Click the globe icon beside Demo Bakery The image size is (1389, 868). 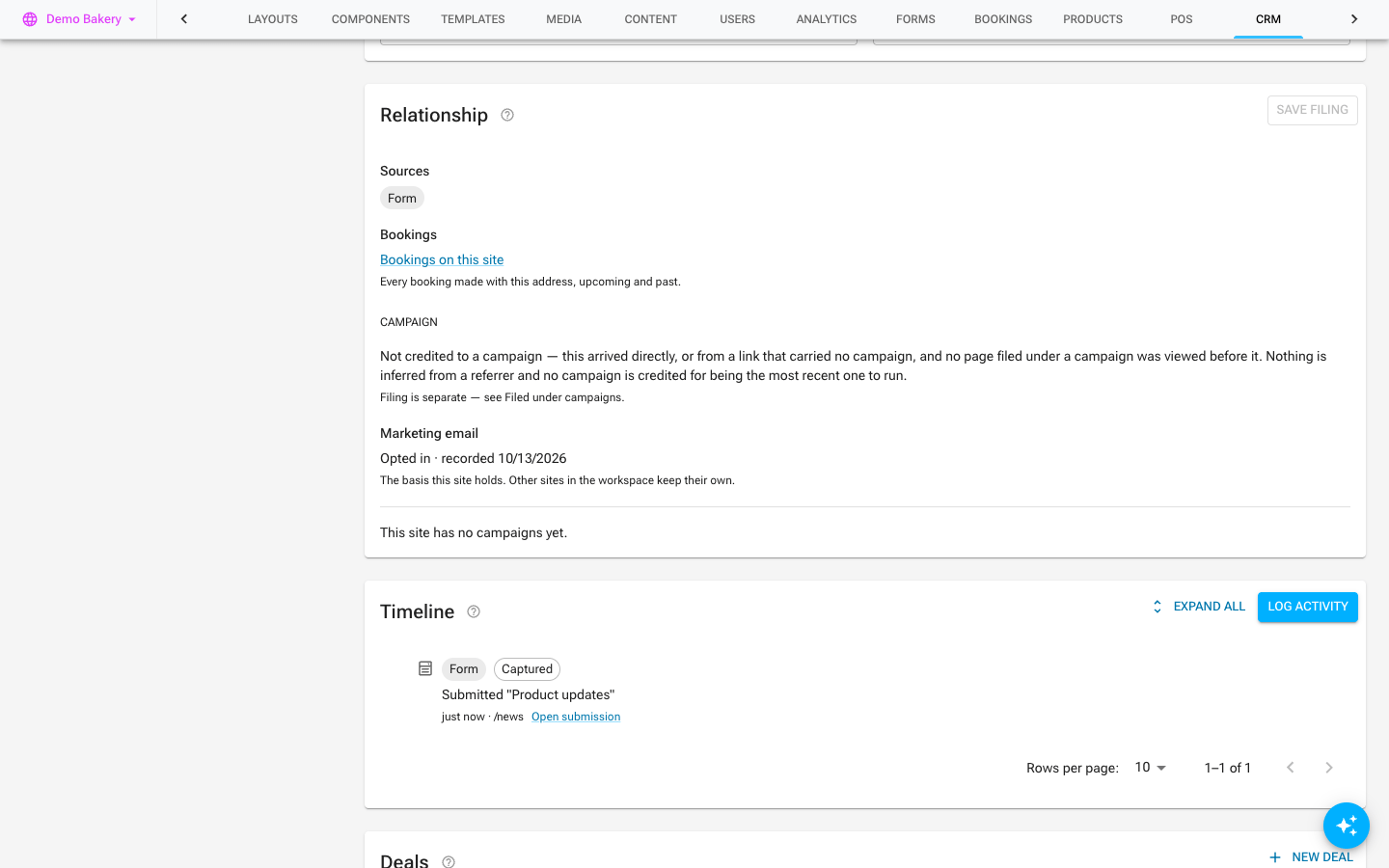pos(30,19)
